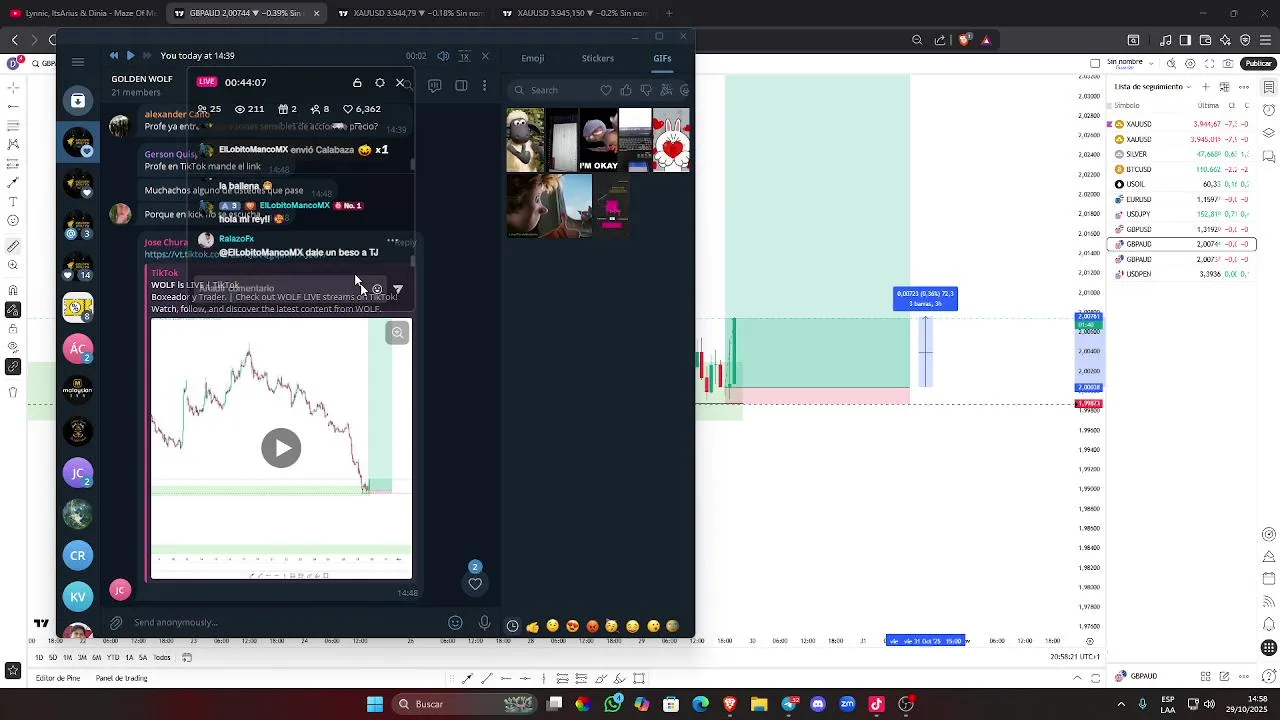Open Telegram chat three-dot menu
This screenshot has width=1280, height=720.
click(485, 86)
